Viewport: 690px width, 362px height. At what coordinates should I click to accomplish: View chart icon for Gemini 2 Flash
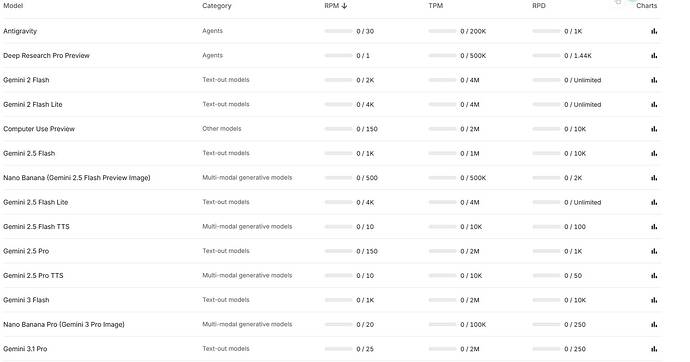coord(654,80)
